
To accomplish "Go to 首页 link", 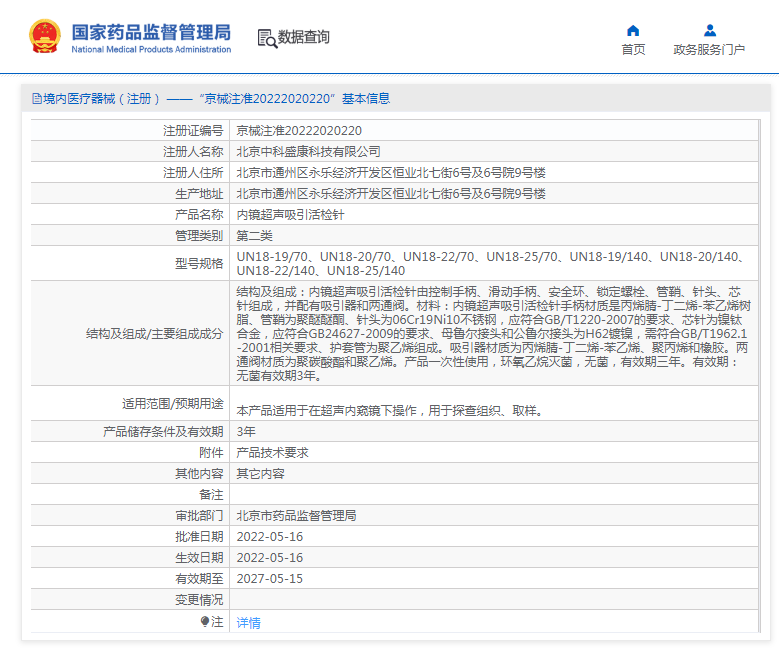I will coord(633,50).
